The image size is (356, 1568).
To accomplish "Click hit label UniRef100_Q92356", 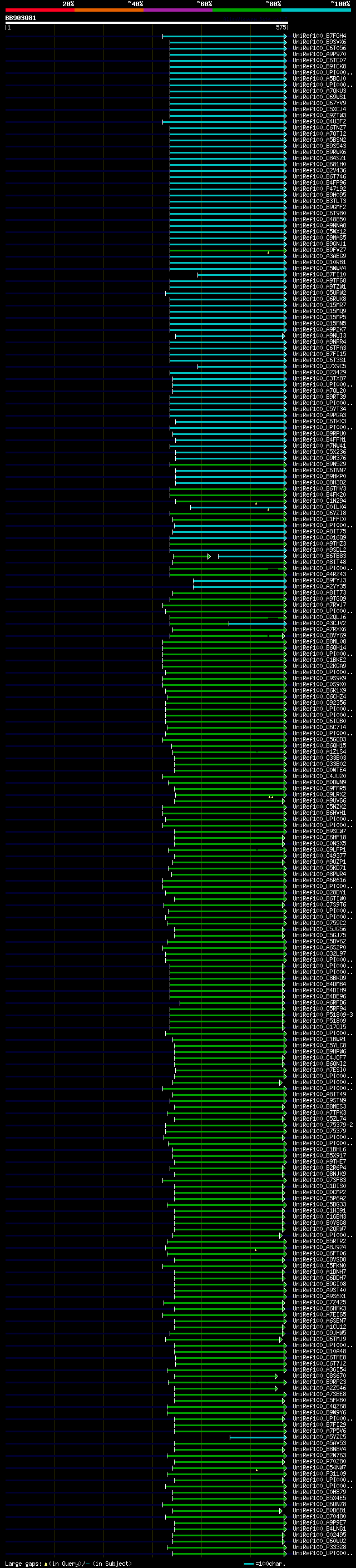I will (x=319, y=703).
